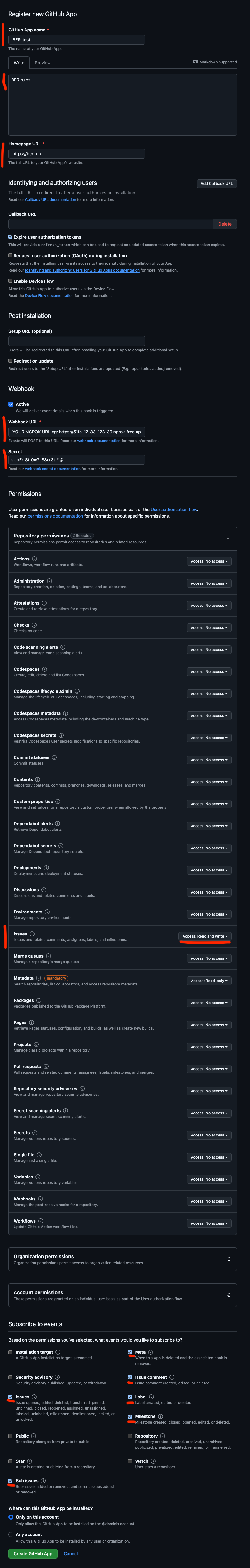The height and width of the screenshot is (1568, 250).
Task: Toggle Expire user authorization tokens checkbox
Action: [x=10, y=237]
